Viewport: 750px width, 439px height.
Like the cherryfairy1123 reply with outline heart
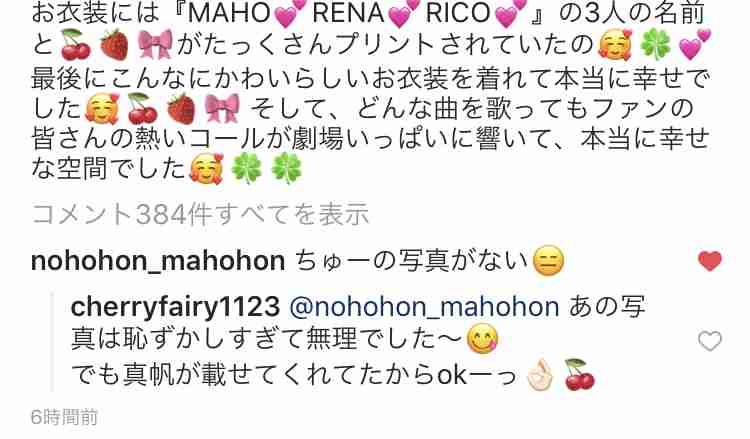[710, 341]
